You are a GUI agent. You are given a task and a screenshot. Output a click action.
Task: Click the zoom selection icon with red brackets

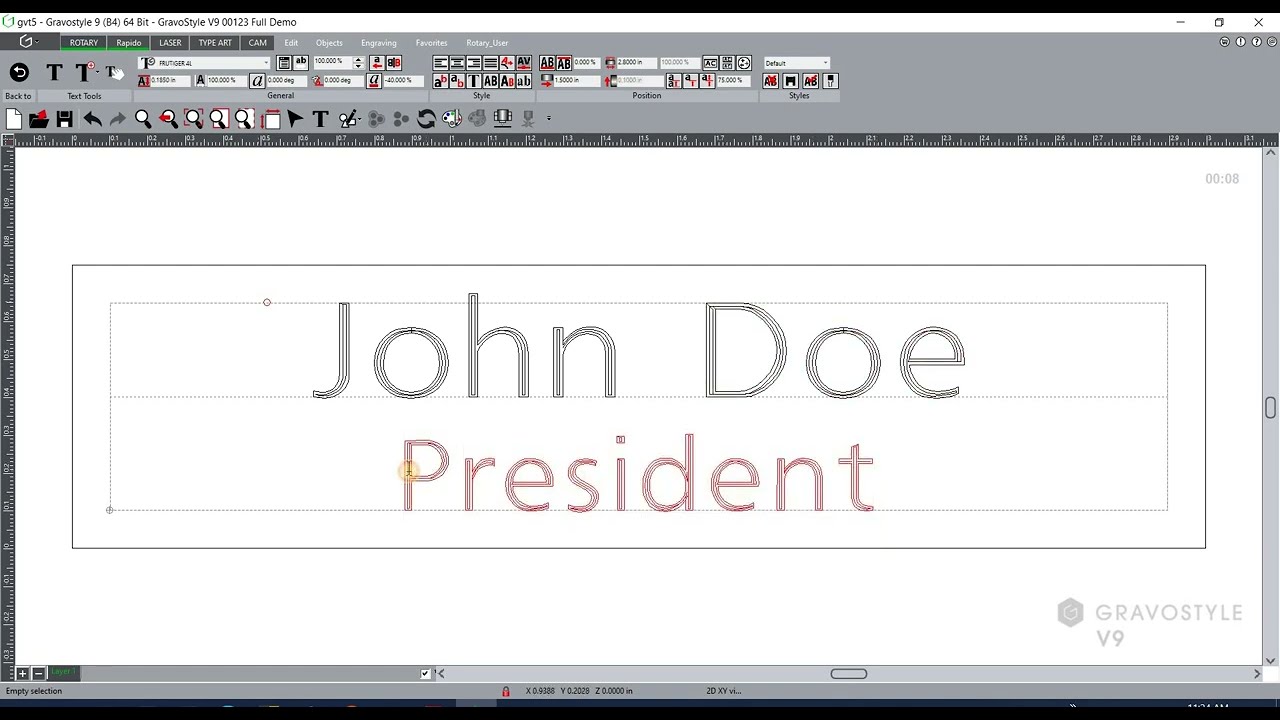point(194,119)
